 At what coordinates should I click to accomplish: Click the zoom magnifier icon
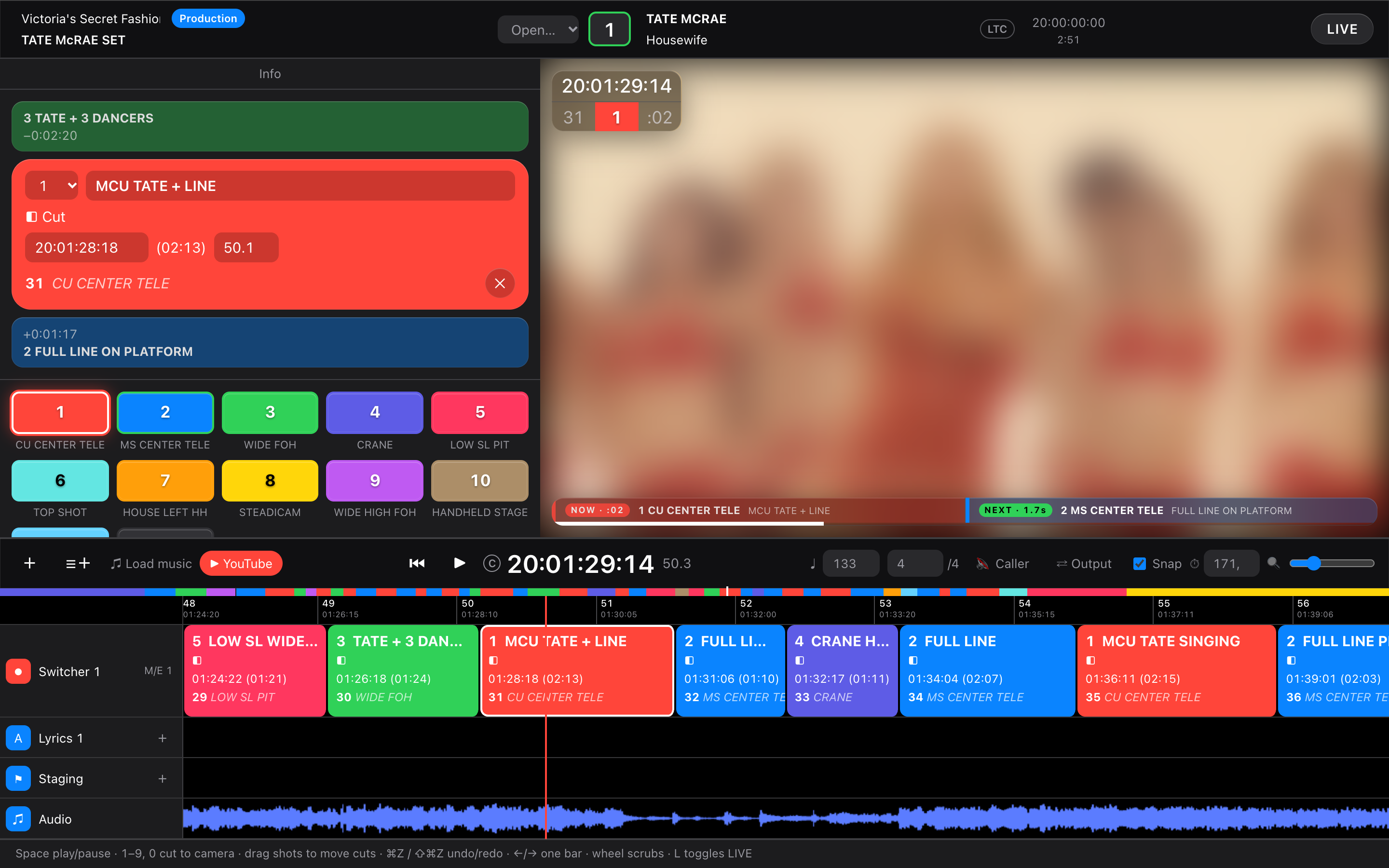[x=1273, y=563]
